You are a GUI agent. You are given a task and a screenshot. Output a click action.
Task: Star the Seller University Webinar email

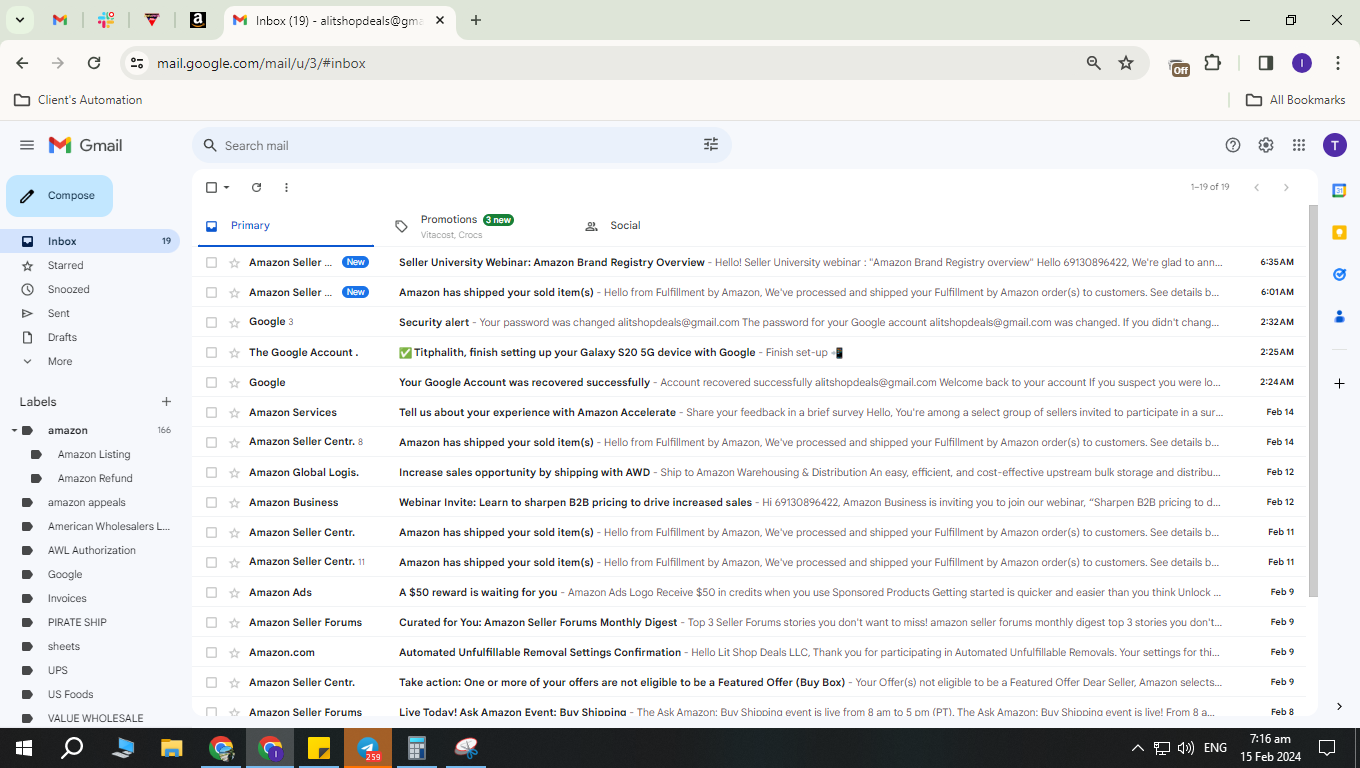tap(234, 262)
